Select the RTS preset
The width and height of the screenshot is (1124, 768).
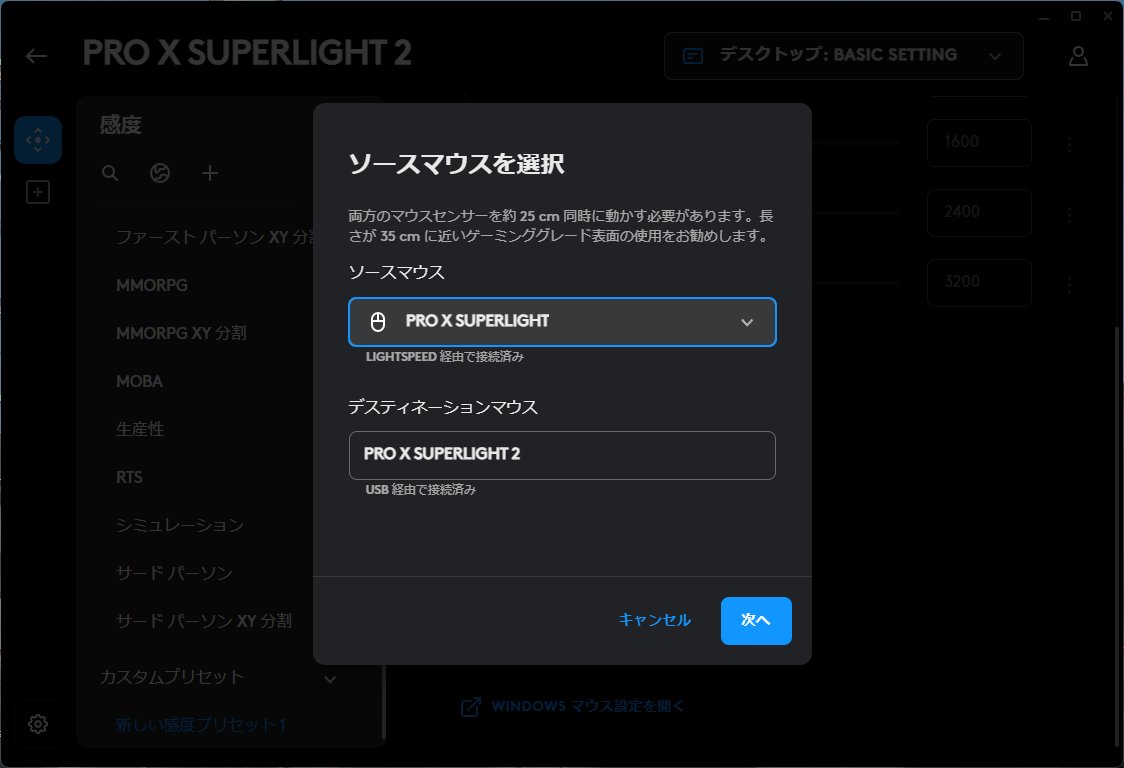pyautogui.click(x=130, y=477)
